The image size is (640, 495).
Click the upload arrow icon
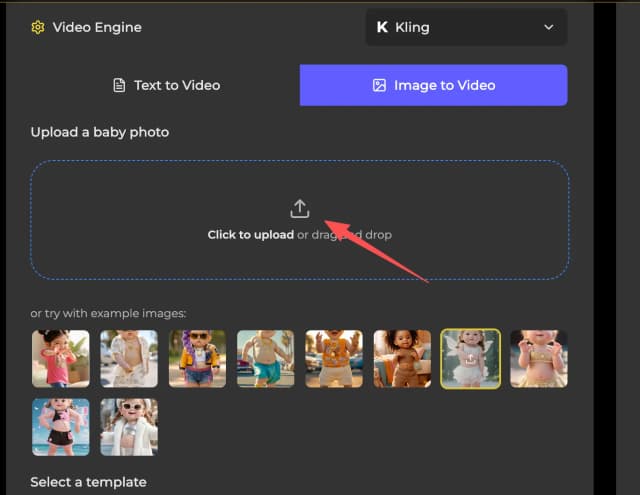click(x=300, y=208)
